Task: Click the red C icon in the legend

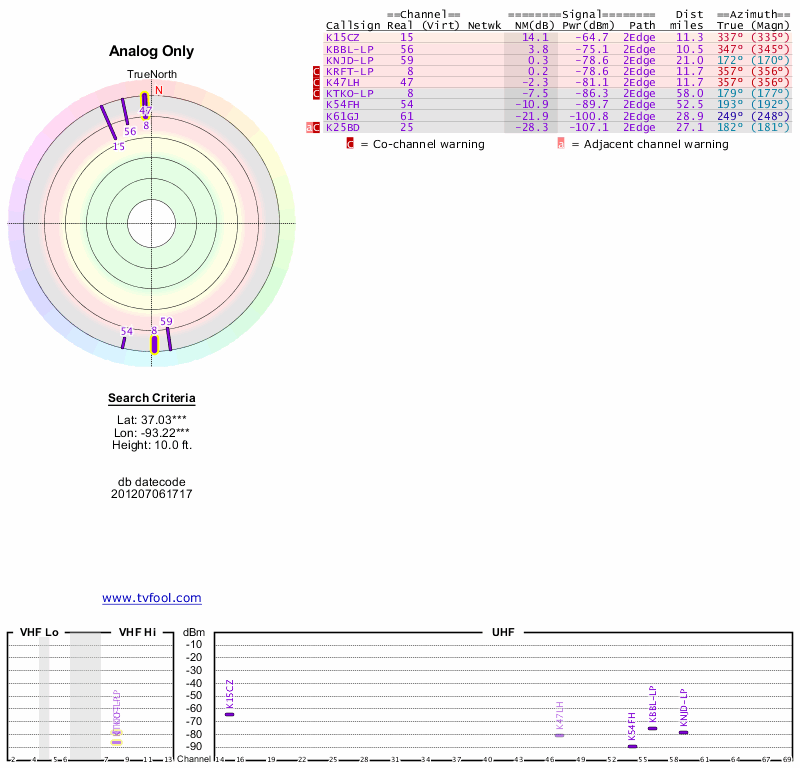Action: [x=350, y=144]
